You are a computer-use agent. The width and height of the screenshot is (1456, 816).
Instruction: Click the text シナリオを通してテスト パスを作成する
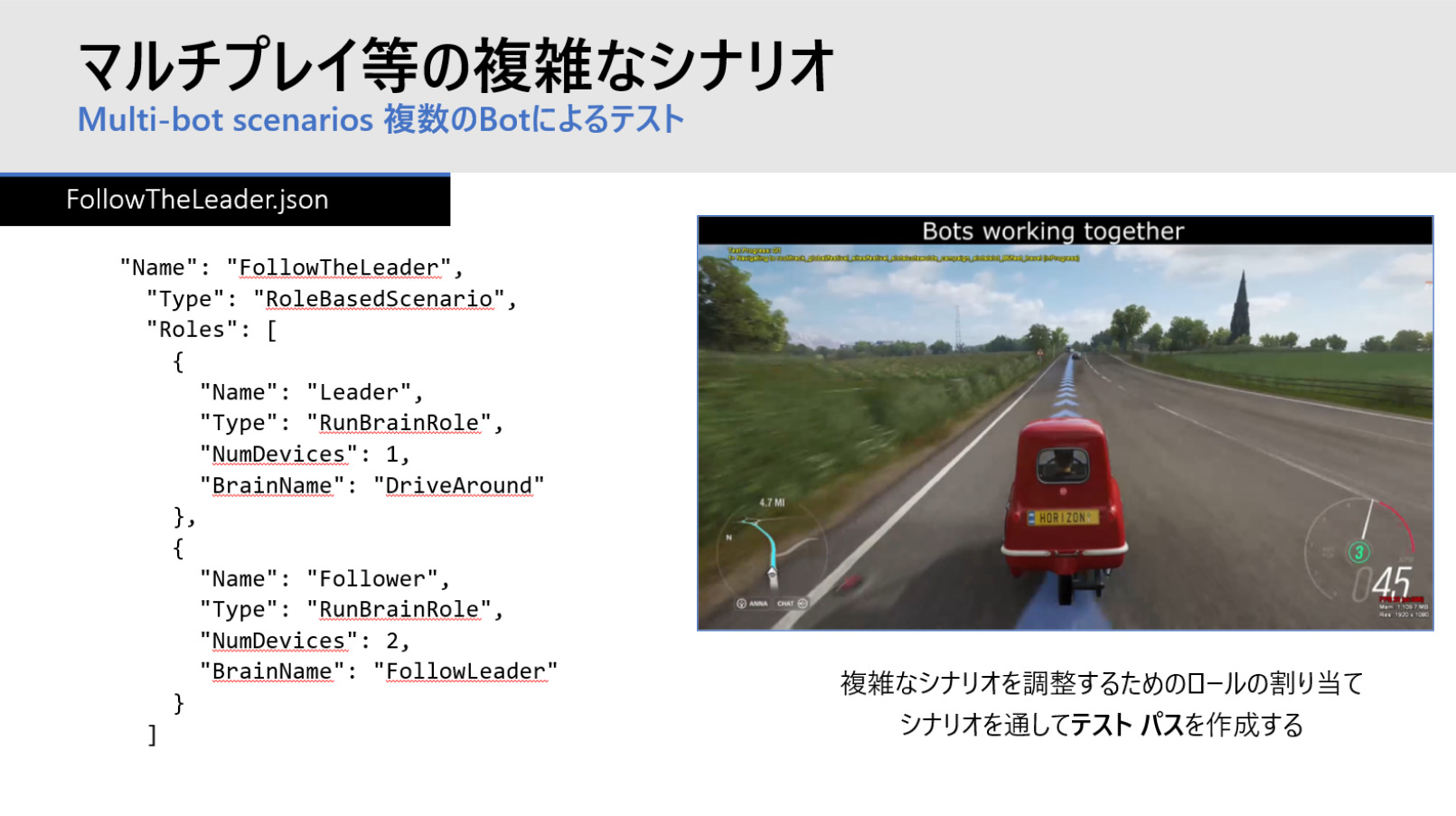pyautogui.click(x=1101, y=725)
